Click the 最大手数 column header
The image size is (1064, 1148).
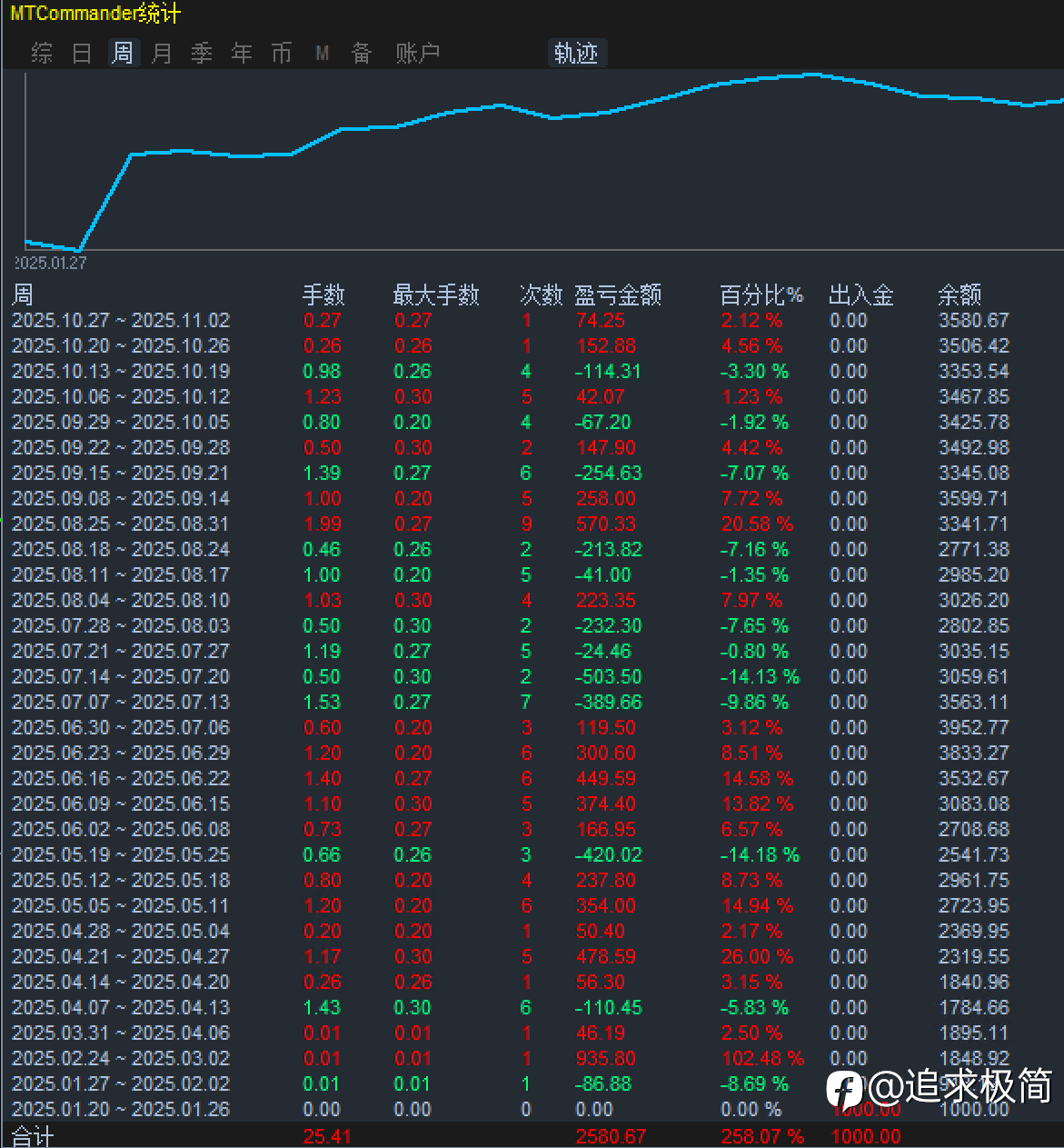click(x=435, y=294)
